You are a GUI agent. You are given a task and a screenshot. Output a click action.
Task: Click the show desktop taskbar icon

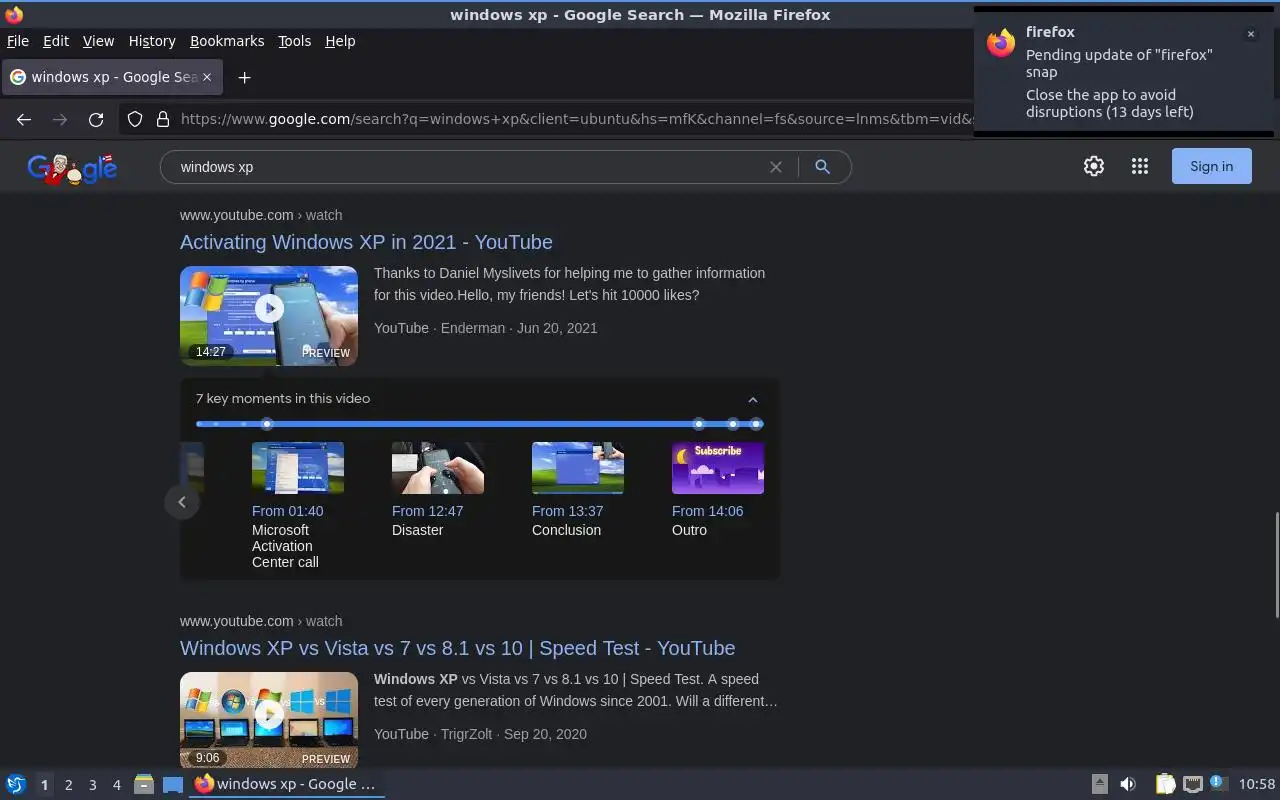pyautogui.click(x=173, y=784)
